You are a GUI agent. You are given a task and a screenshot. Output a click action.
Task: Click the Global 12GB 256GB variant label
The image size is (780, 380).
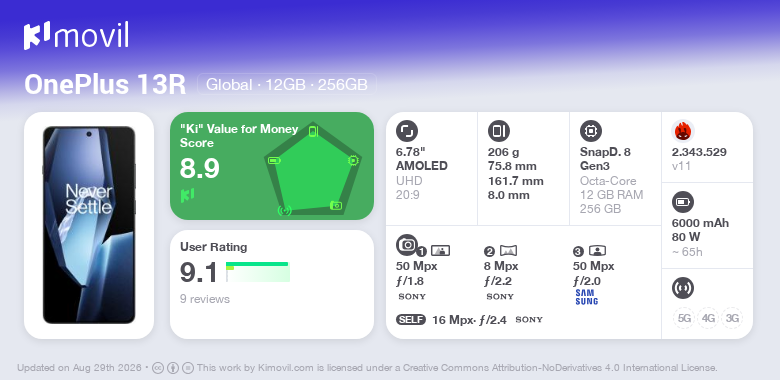point(287,85)
